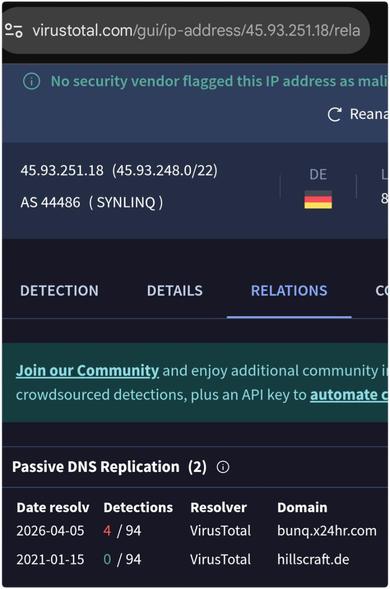The height and width of the screenshot is (589, 390).
Task: Select the 2026-04-05 date cell
Action: click(50, 531)
